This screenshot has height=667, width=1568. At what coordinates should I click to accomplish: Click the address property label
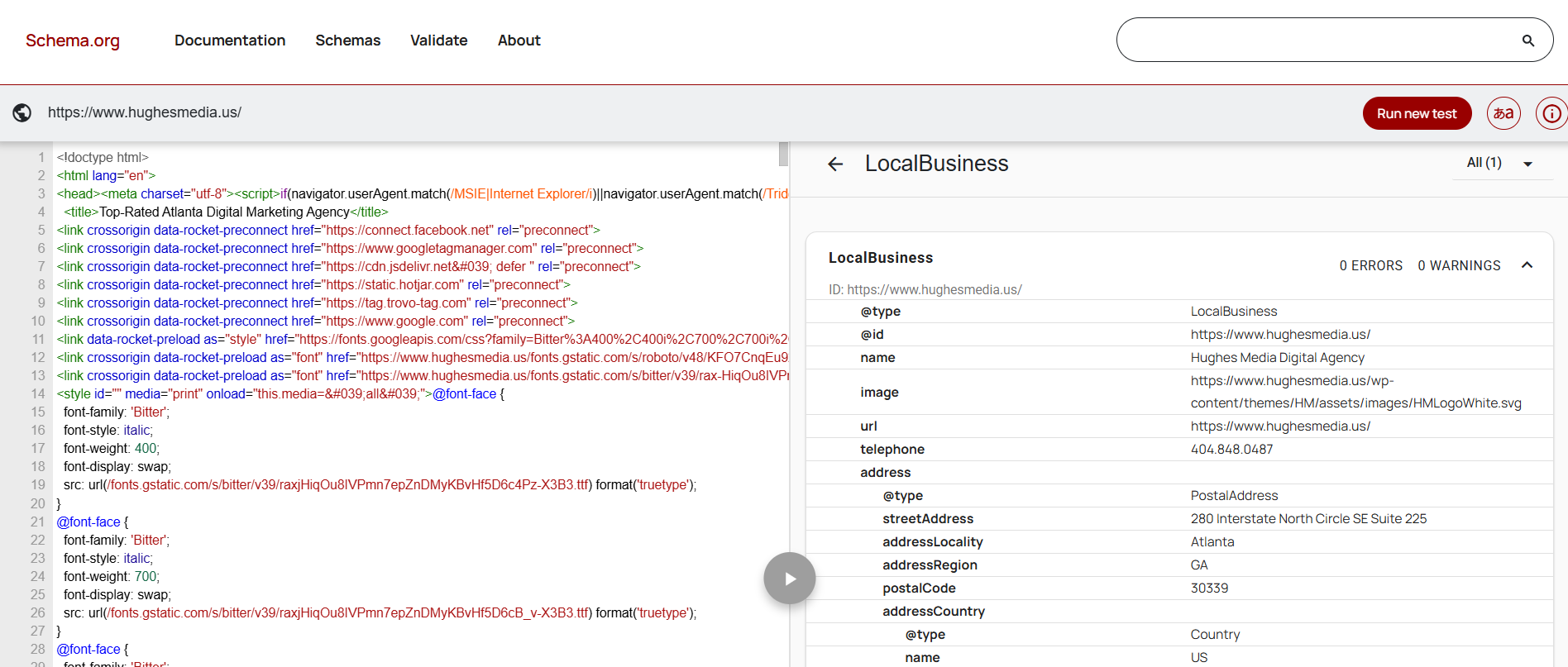[885, 473]
